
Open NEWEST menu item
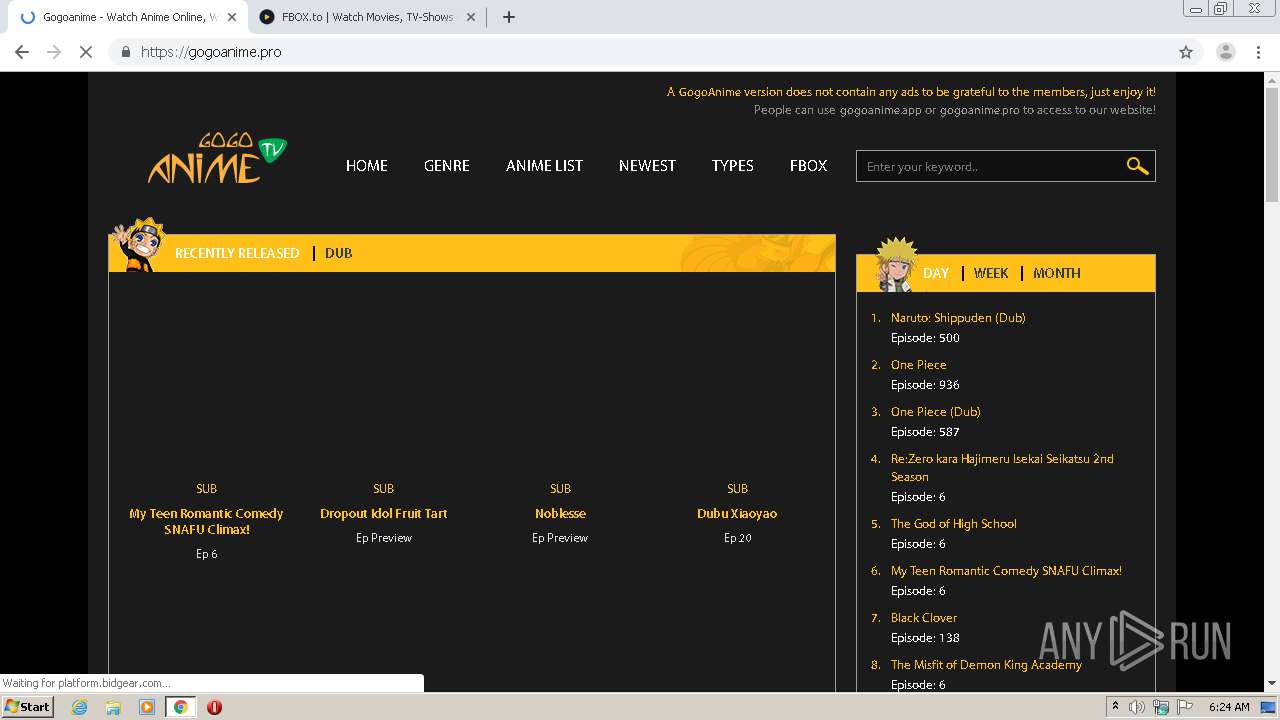647,166
